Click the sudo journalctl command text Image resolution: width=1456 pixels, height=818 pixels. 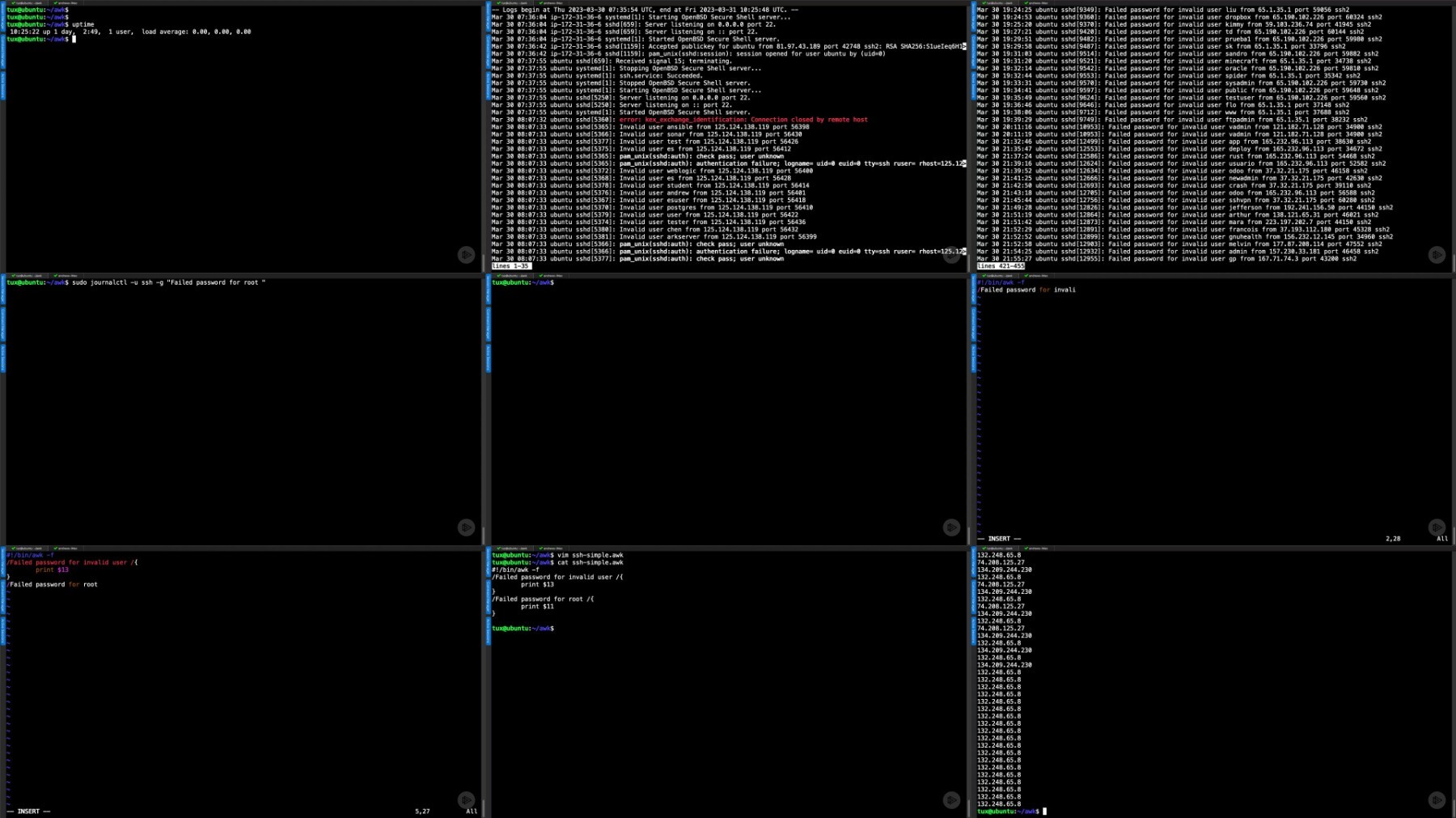(168, 282)
